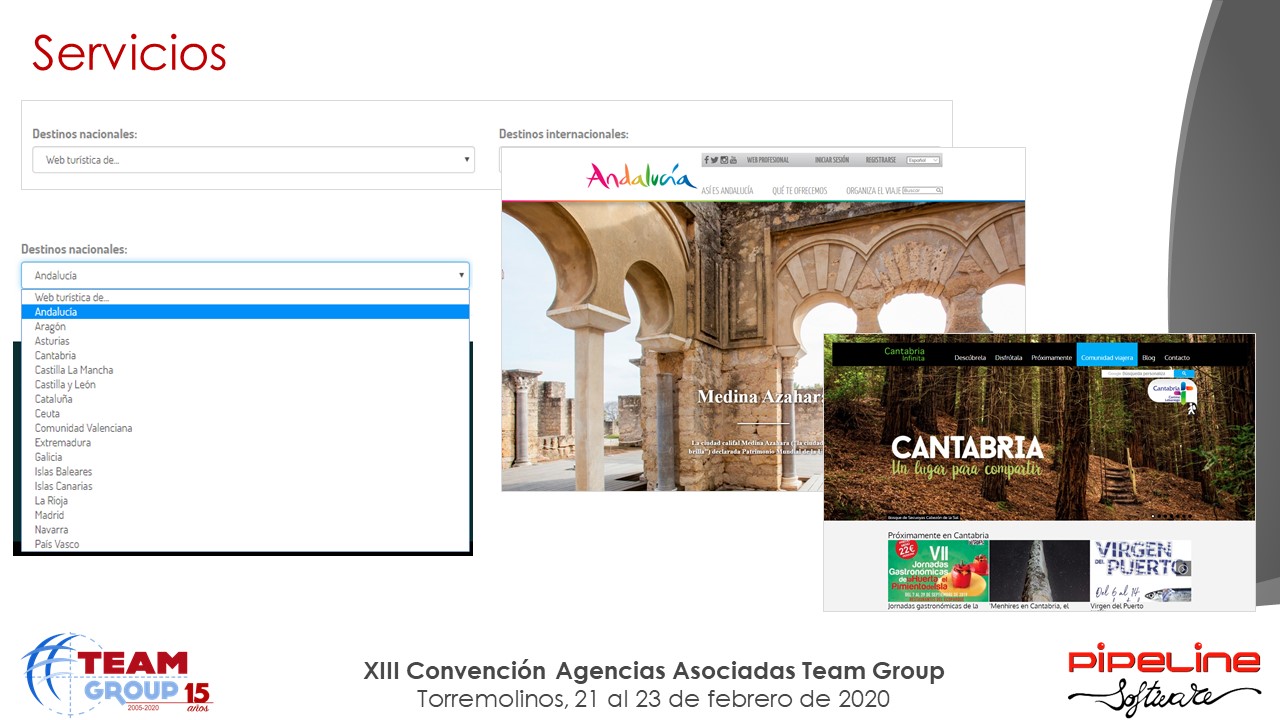Select País Vasco option

click(x=245, y=544)
